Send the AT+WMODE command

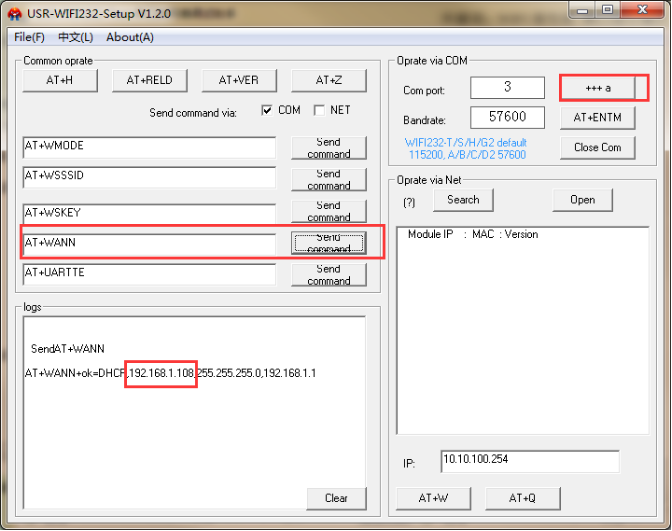pyautogui.click(x=329, y=147)
